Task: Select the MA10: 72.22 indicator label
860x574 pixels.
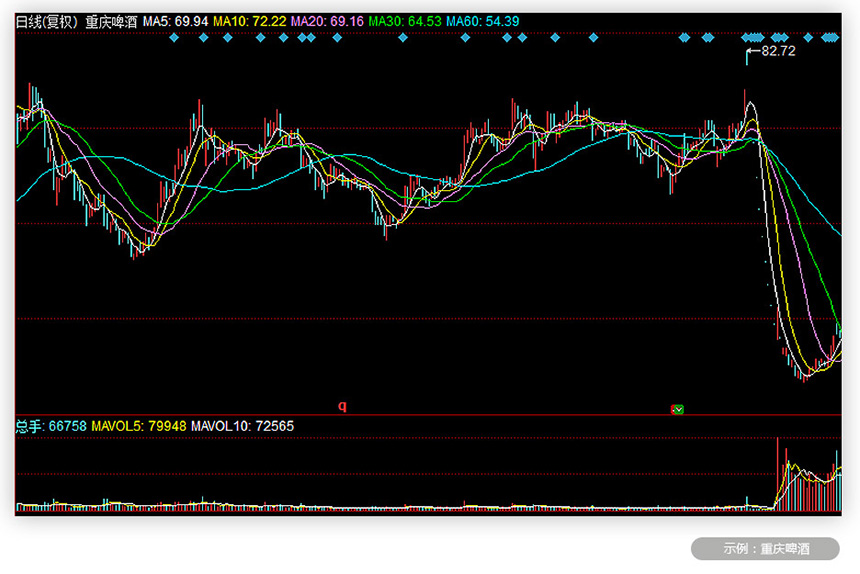Action: 250,21
